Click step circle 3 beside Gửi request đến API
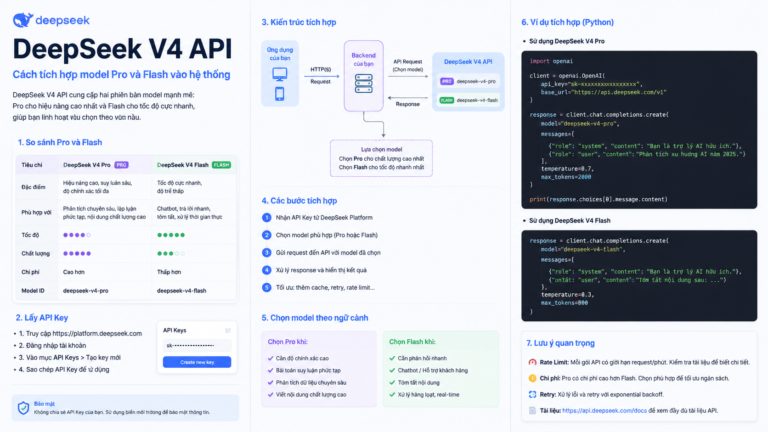 click(266, 253)
